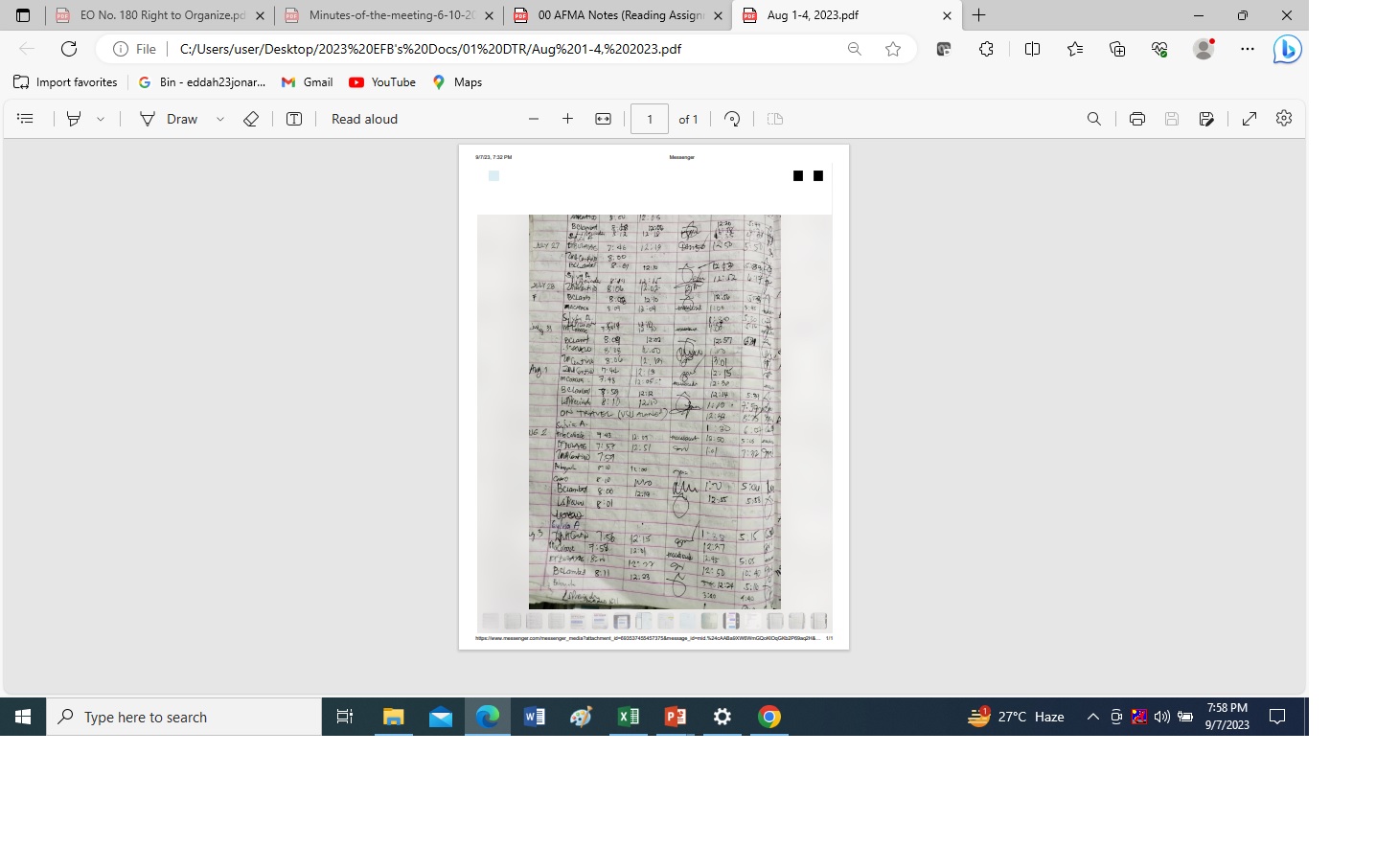Expand the Highlight color dropdown arrow

(101, 119)
